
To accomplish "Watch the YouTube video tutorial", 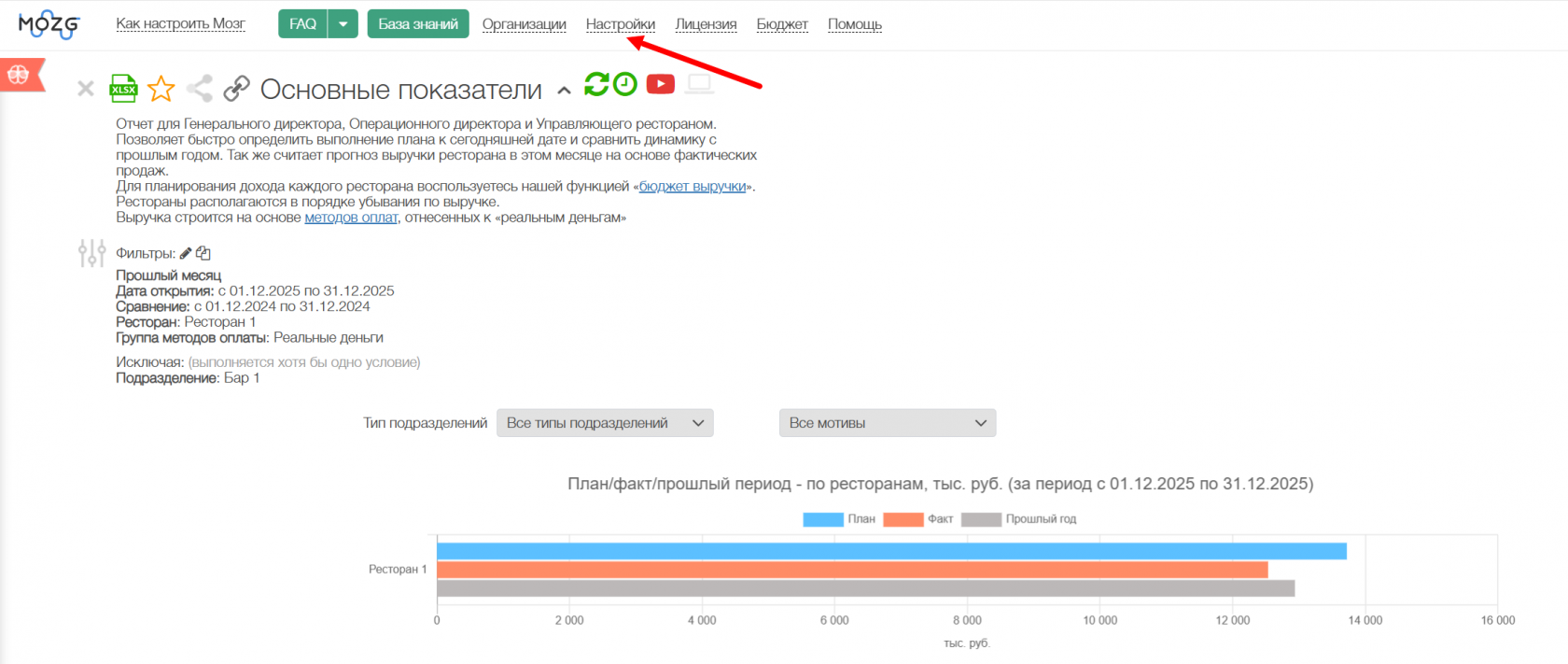I will coord(660,84).
